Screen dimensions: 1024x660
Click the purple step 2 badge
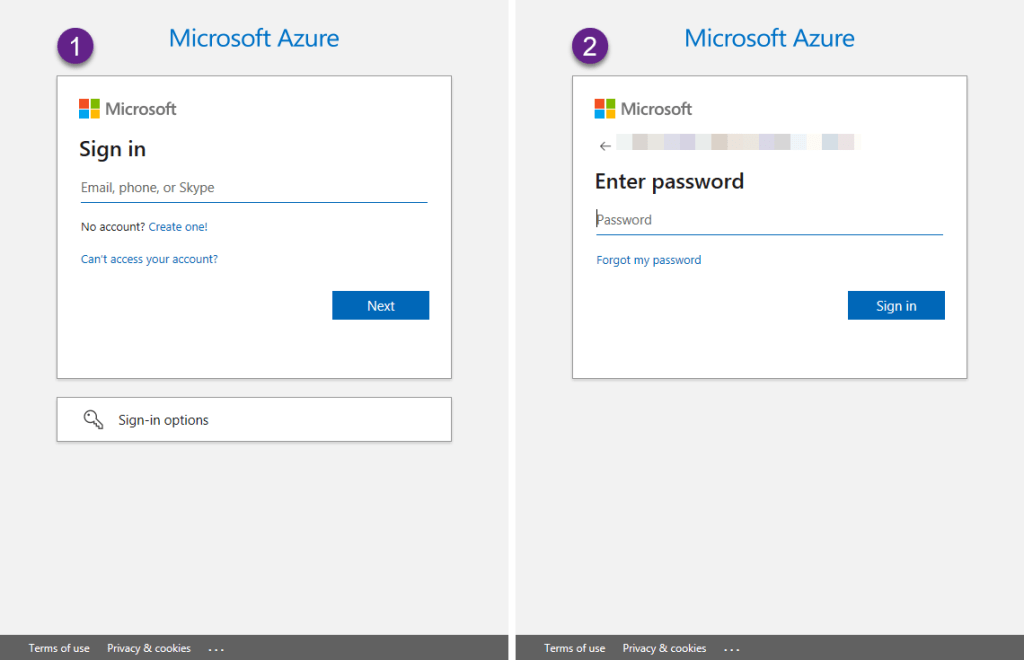590,46
